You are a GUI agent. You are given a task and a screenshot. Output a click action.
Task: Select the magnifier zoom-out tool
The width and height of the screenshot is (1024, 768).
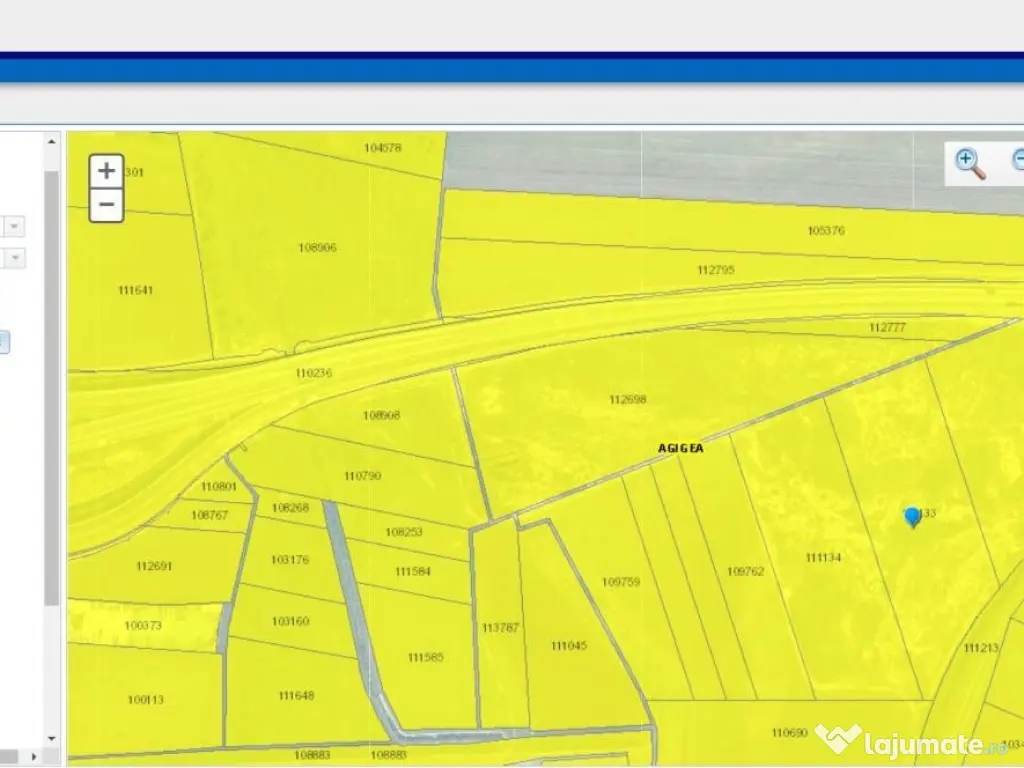point(1018,162)
